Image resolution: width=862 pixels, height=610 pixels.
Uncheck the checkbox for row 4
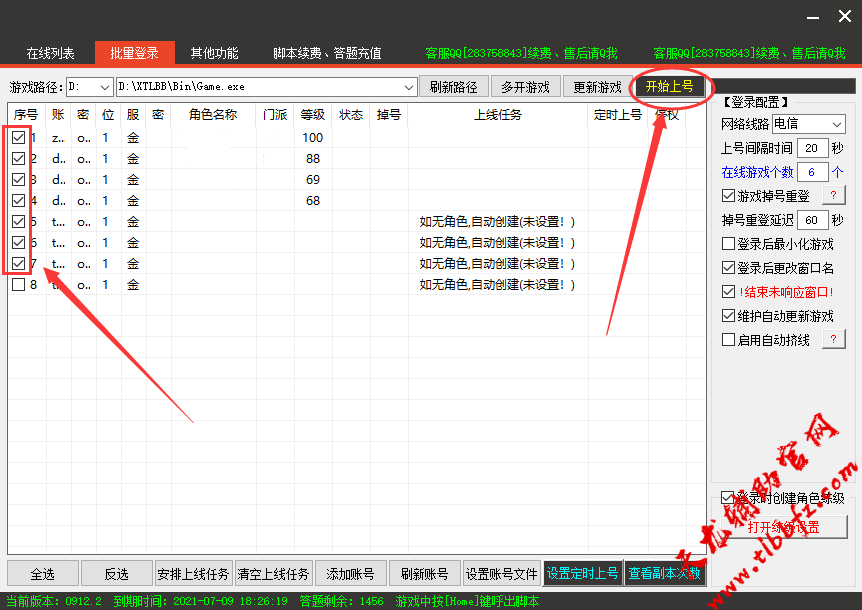pos(19,201)
